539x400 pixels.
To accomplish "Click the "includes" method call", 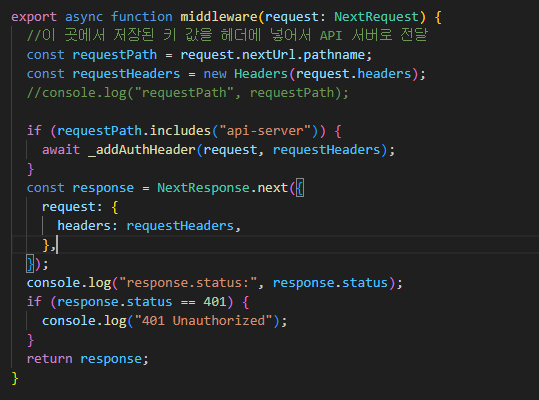I will click(180, 131).
